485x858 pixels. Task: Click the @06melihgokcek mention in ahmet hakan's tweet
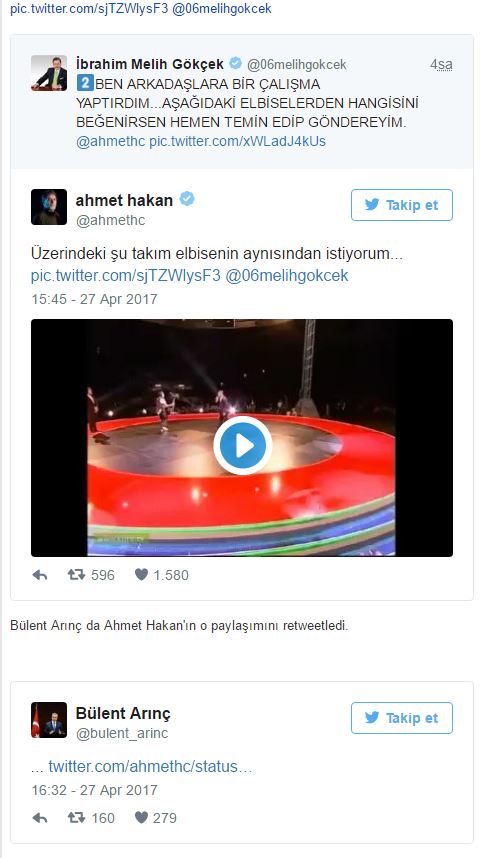(287, 275)
